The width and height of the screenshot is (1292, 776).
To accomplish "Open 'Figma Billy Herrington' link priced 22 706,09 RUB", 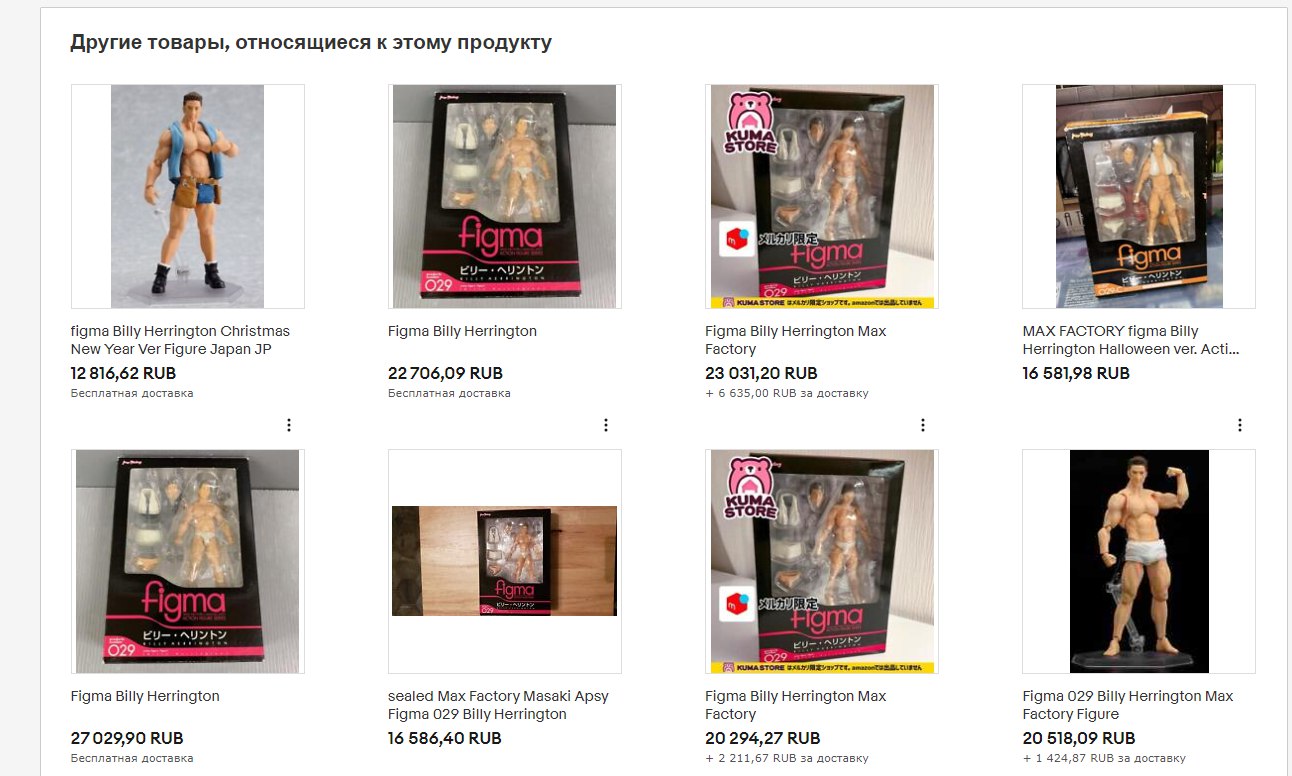I will (x=462, y=331).
